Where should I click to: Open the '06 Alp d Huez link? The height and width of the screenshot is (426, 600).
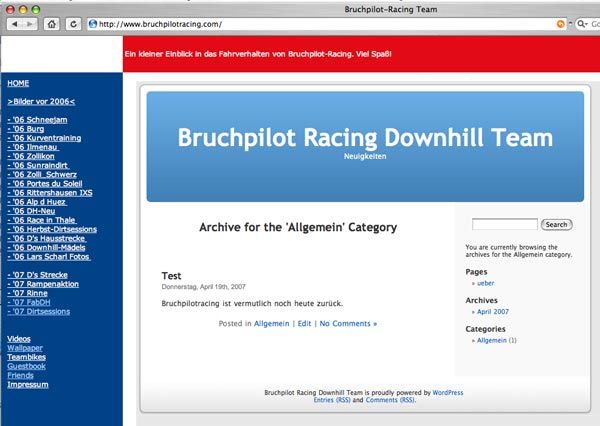point(37,202)
